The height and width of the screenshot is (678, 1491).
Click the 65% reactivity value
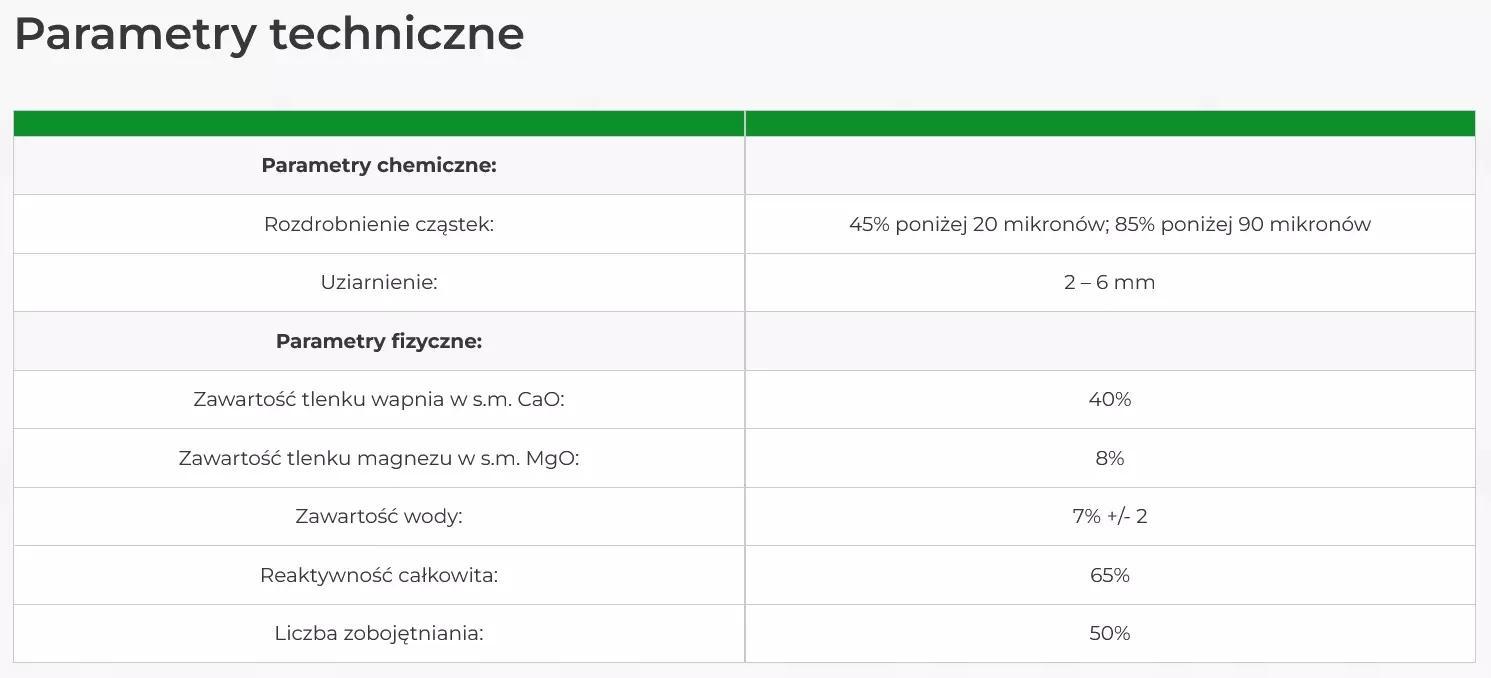(x=1109, y=575)
